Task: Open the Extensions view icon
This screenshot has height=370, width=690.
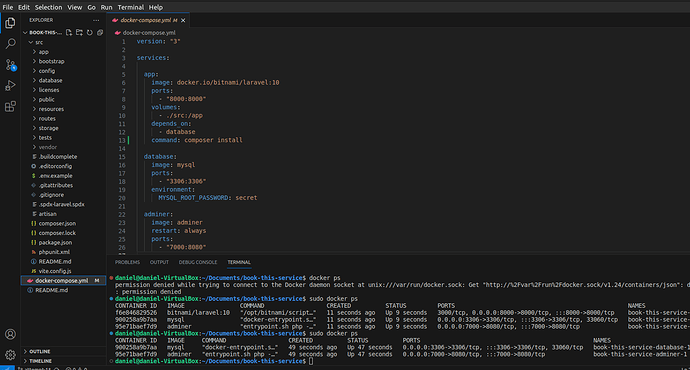Action: 10,106
